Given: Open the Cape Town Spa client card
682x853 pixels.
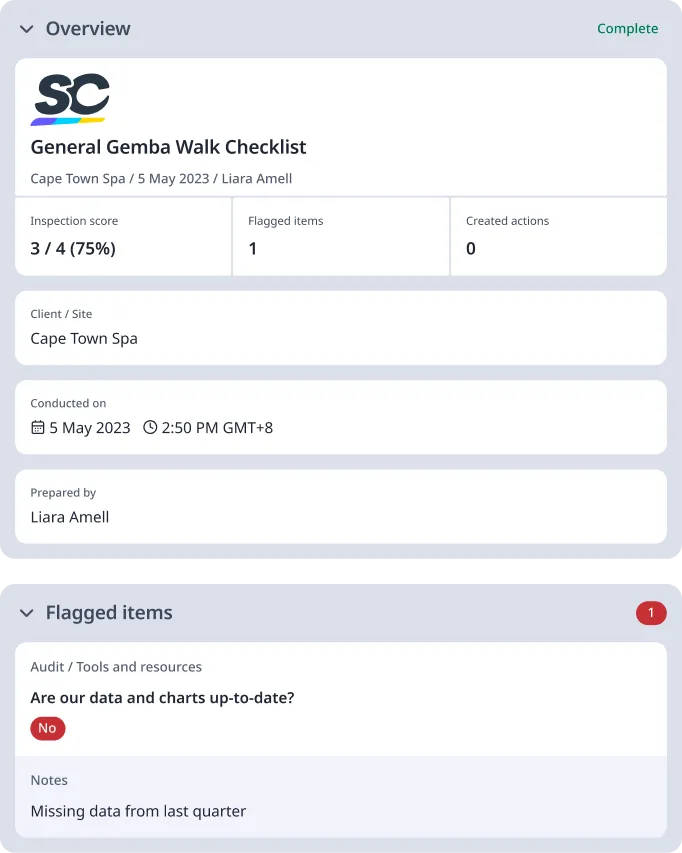Looking at the screenshot, I should tap(340, 327).
